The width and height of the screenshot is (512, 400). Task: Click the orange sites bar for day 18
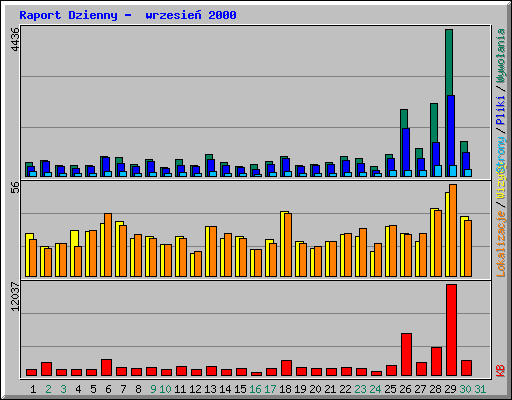pyautogui.click(x=288, y=245)
